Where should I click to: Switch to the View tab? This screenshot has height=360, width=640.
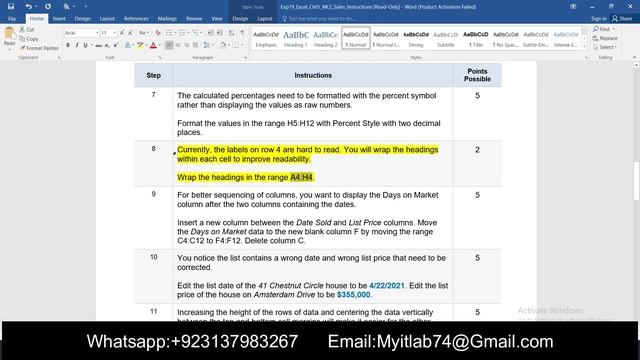tap(217, 18)
